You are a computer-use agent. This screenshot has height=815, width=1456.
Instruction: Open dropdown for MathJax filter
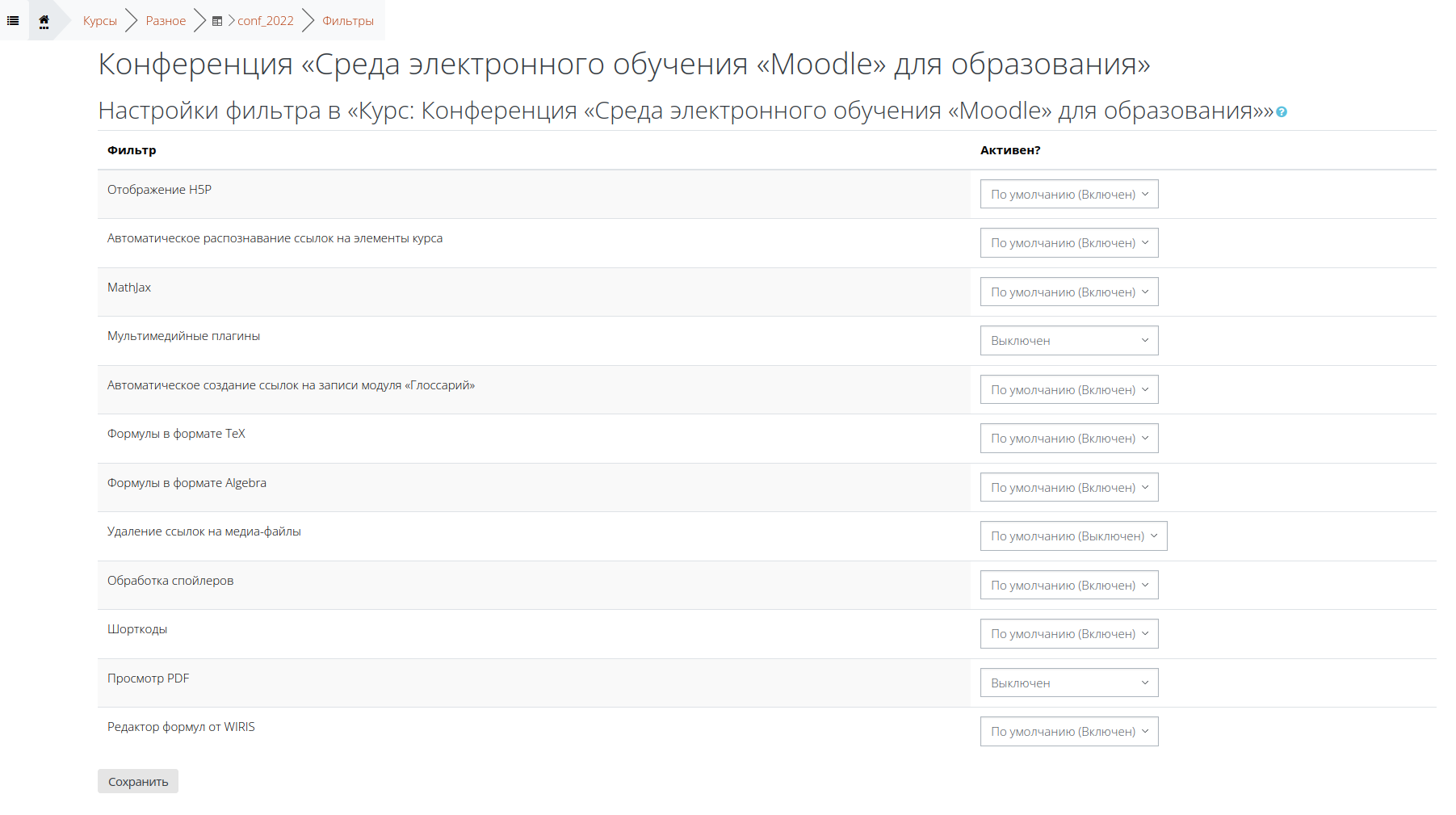coord(1069,292)
